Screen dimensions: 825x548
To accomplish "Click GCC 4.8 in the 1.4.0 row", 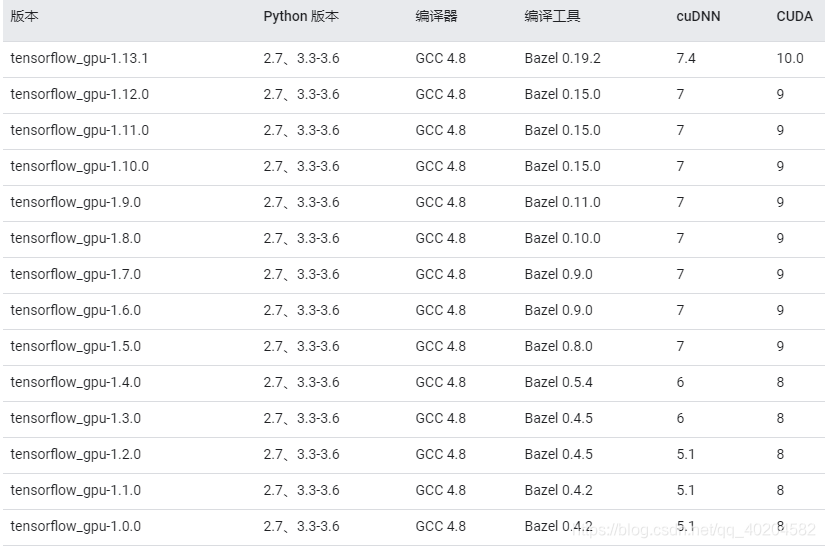I will coord(440,382).
